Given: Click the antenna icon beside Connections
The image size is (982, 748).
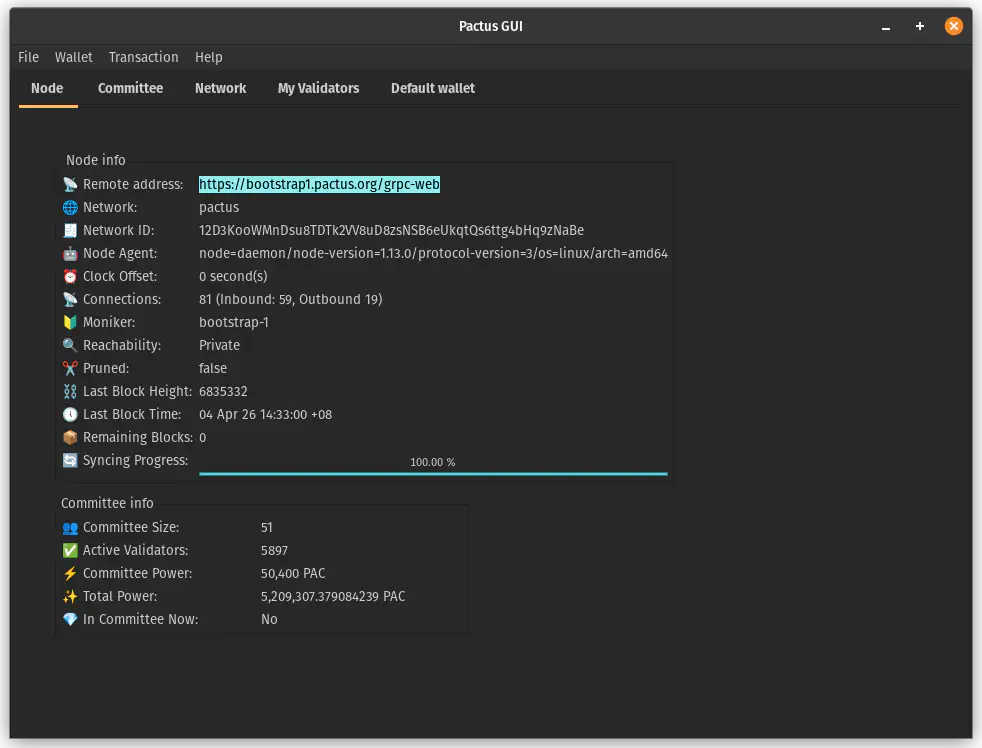Looking at the screenshot, I should 70,299.
